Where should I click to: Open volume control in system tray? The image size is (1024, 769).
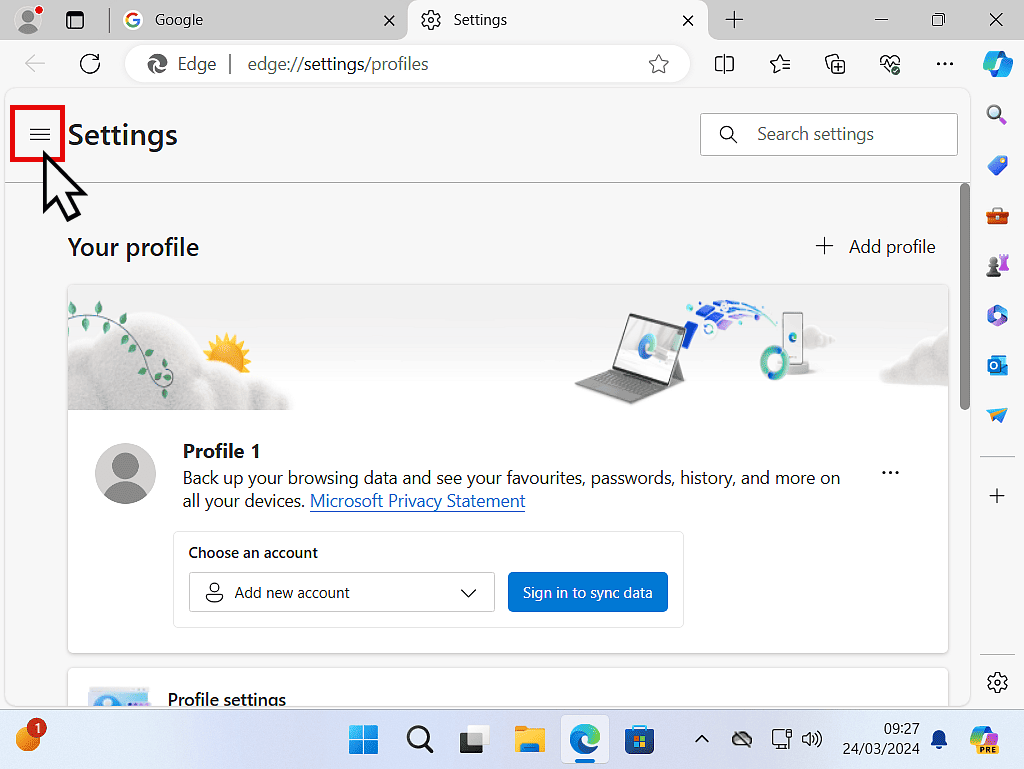click(812, 740)
